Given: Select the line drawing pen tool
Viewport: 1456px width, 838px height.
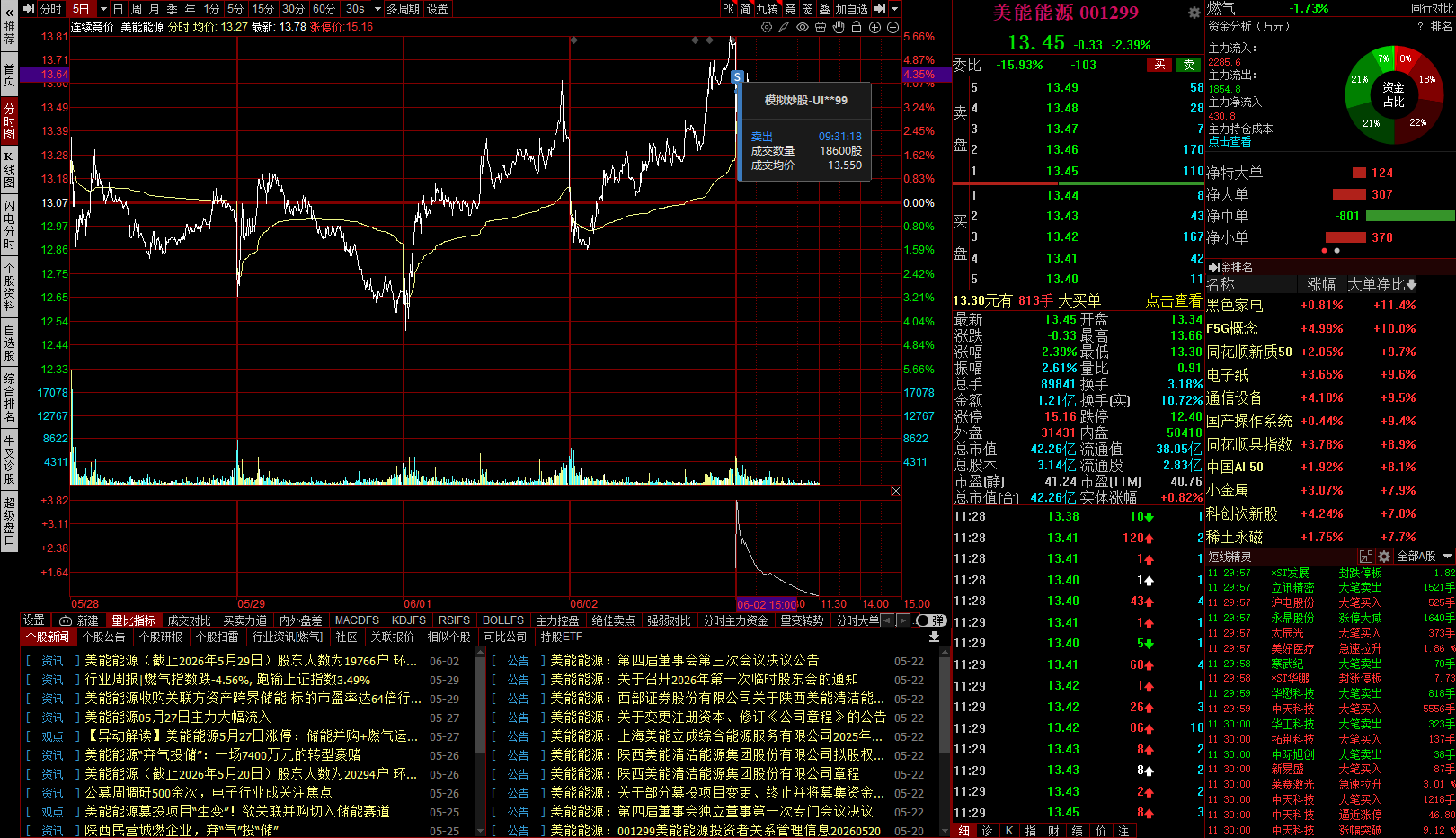Looking at the screenshot, I should coord(785,27).
